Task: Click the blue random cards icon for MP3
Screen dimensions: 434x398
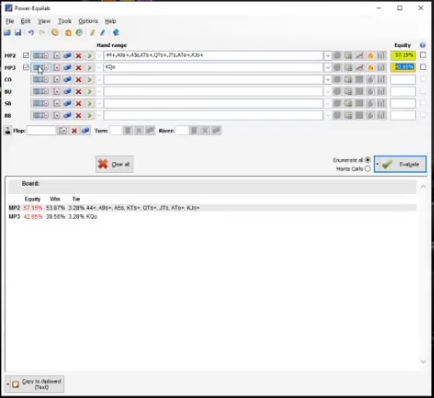Action: (68, 68)
